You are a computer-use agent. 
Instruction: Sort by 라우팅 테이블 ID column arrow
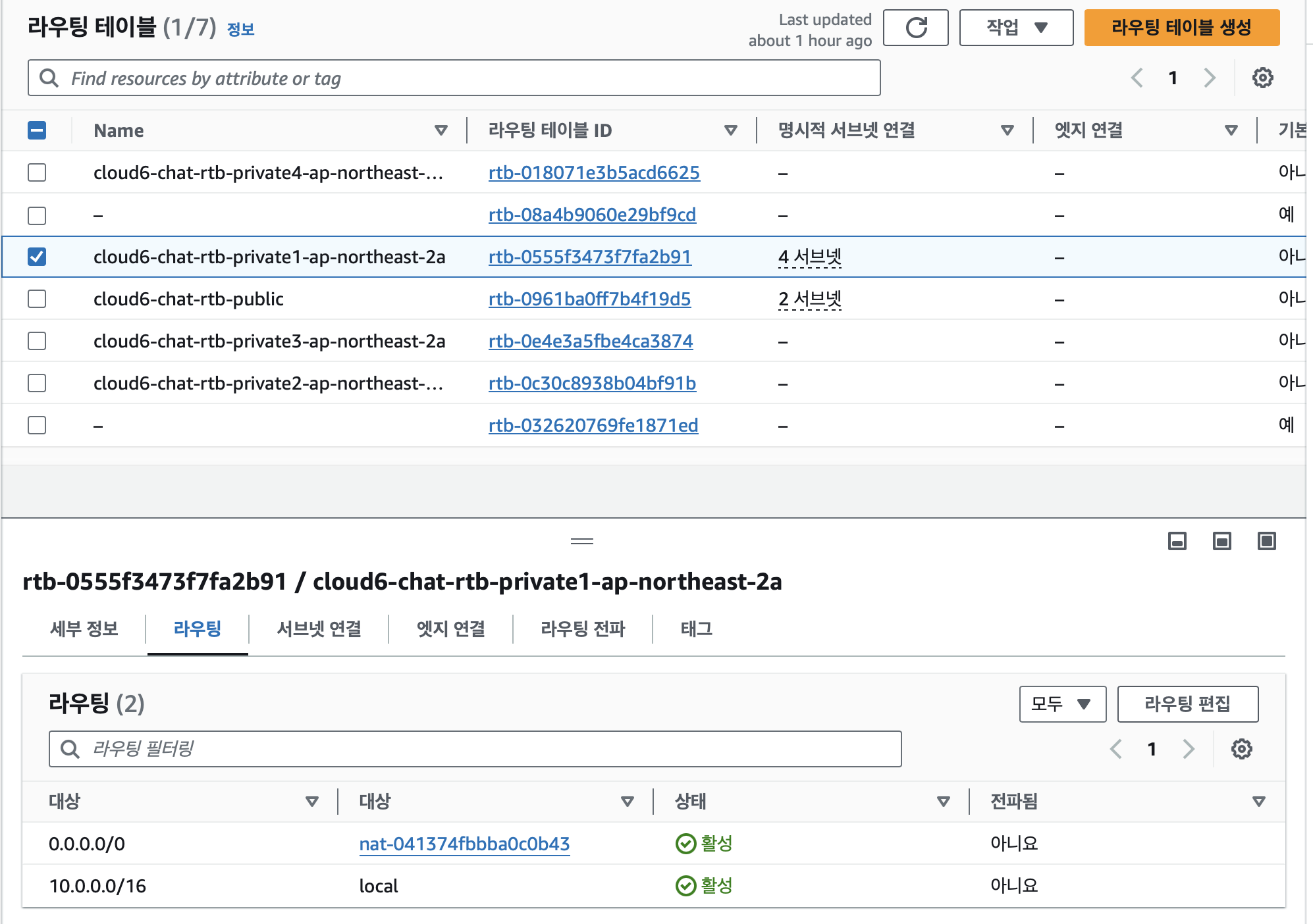(730, 130)
